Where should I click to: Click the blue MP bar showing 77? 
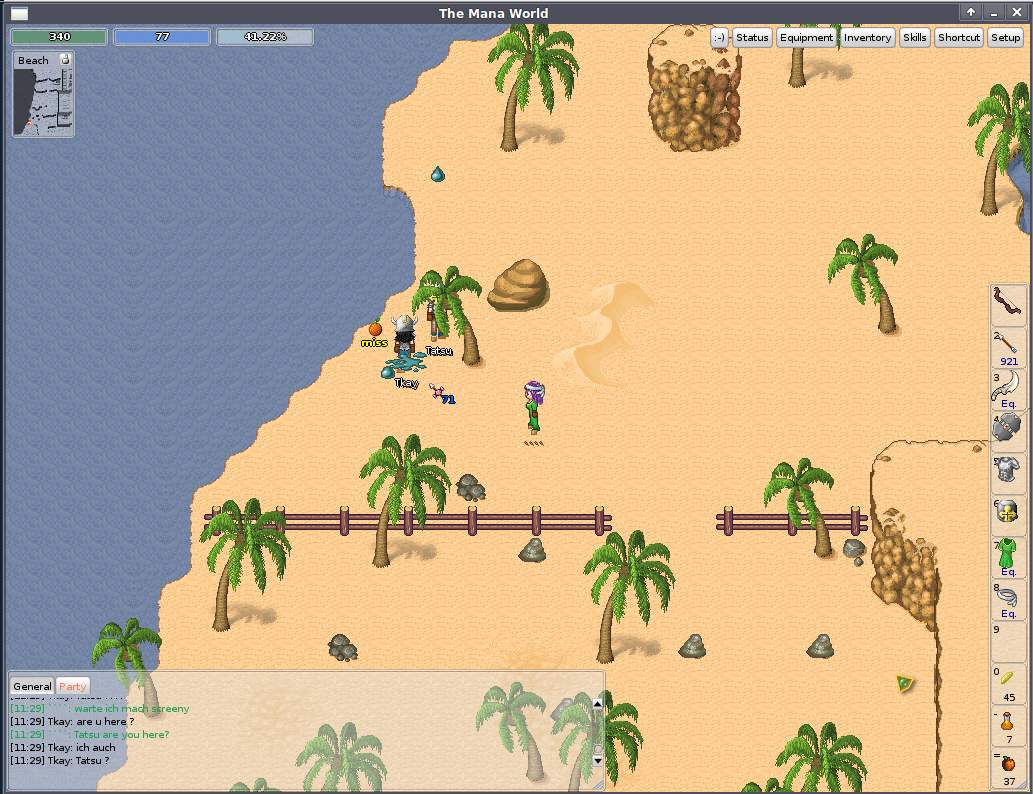[x=162, y=37]
